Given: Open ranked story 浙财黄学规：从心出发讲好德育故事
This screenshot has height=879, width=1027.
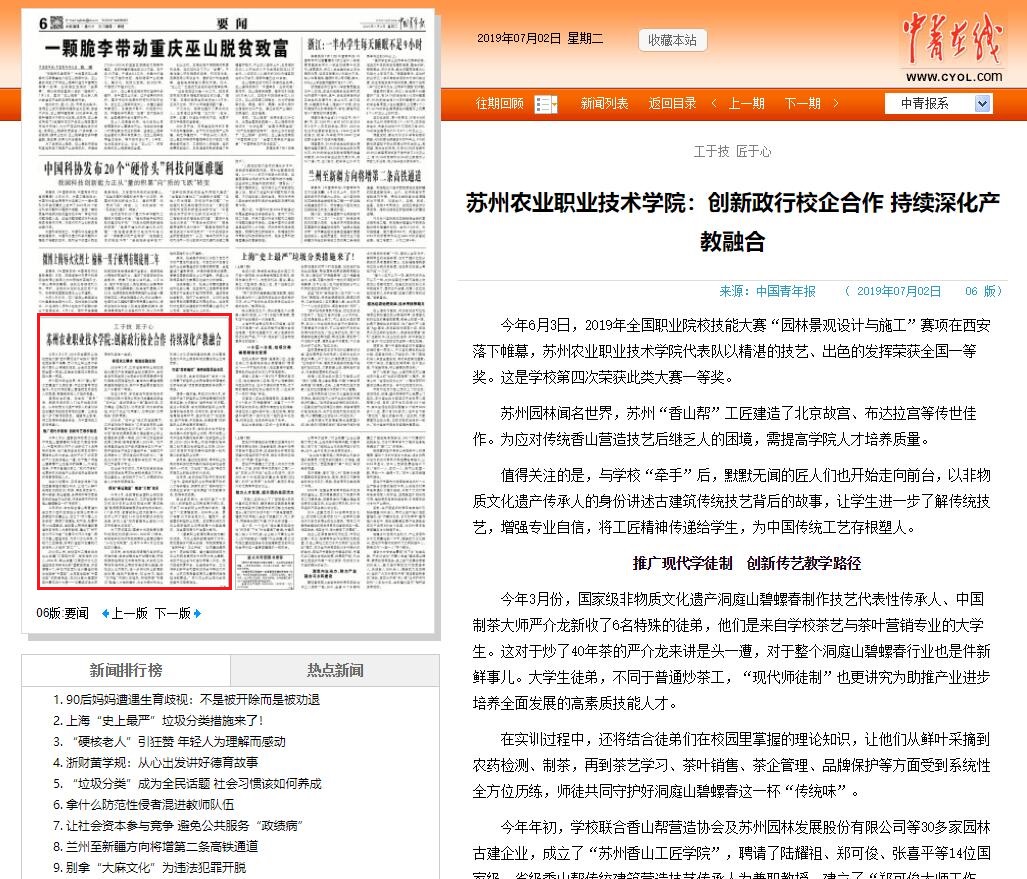Looking at the screenshot, I should (162, 762).
